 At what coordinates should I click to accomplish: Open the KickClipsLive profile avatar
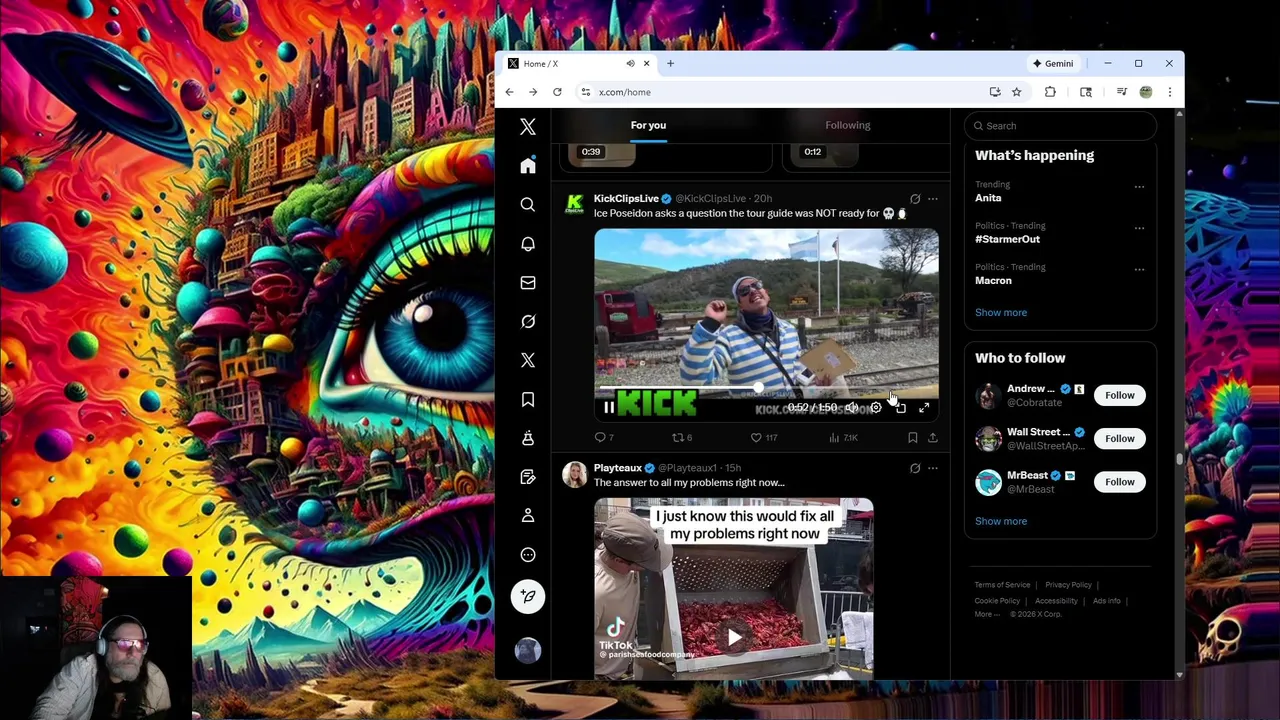tap(575, 205)
